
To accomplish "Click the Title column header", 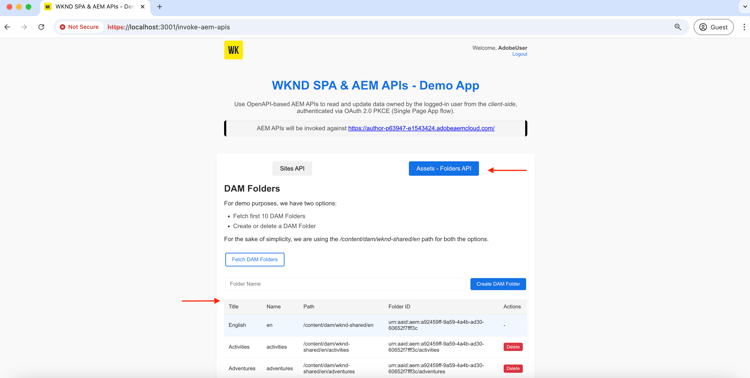I will pyautogui.click(x=233, y=307).
